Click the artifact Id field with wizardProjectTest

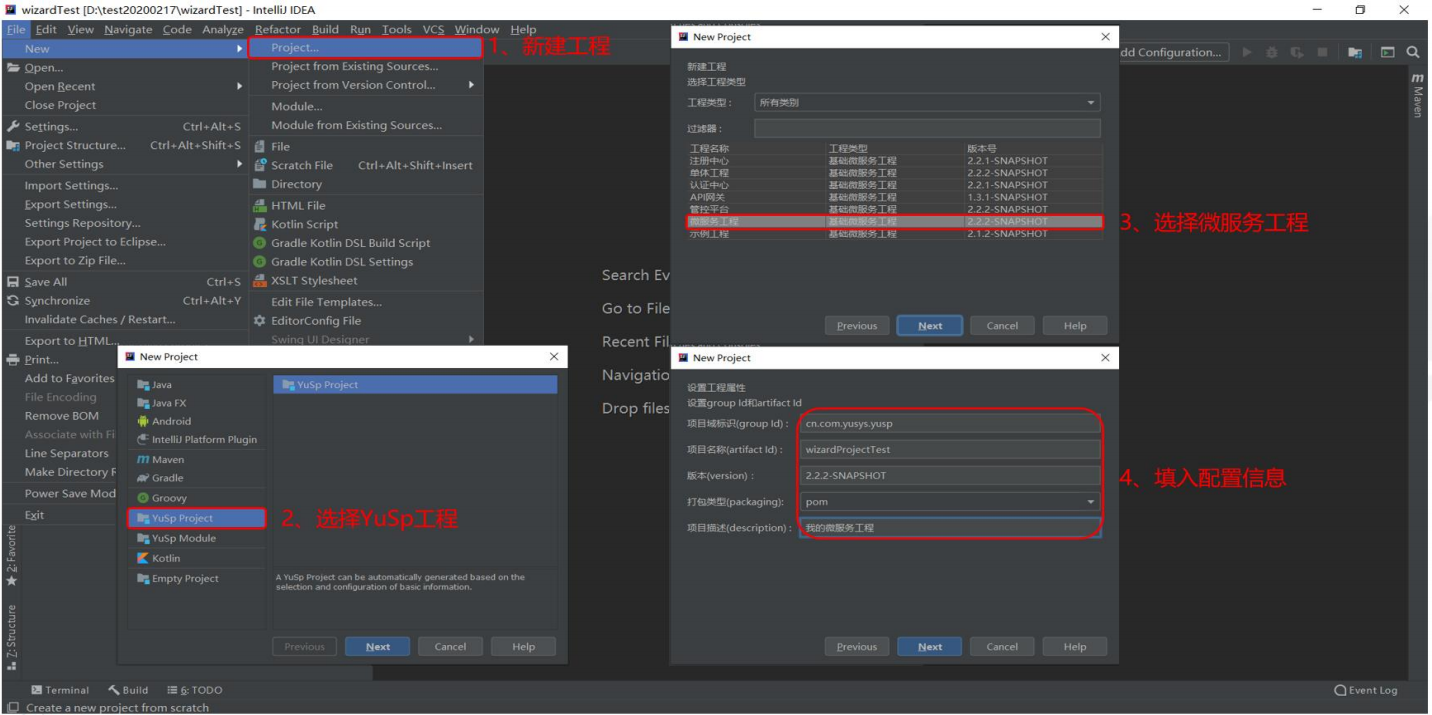[949, 450]
